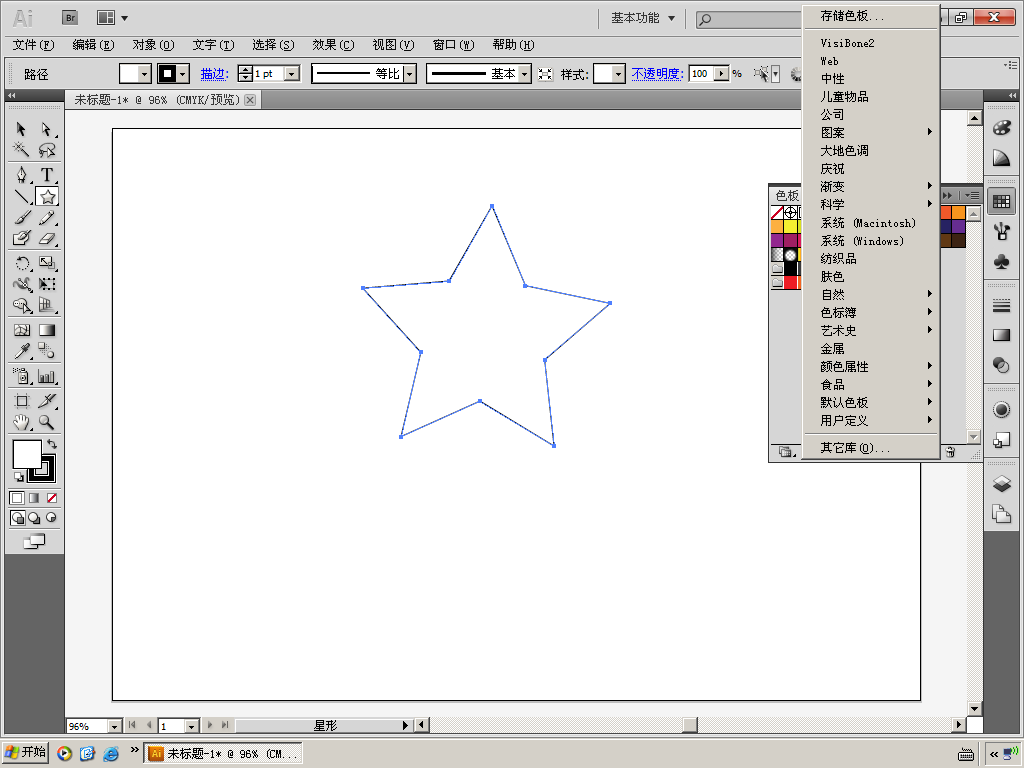
Task: Click the 描边 stroke link
Action: [x=214, y=74]
